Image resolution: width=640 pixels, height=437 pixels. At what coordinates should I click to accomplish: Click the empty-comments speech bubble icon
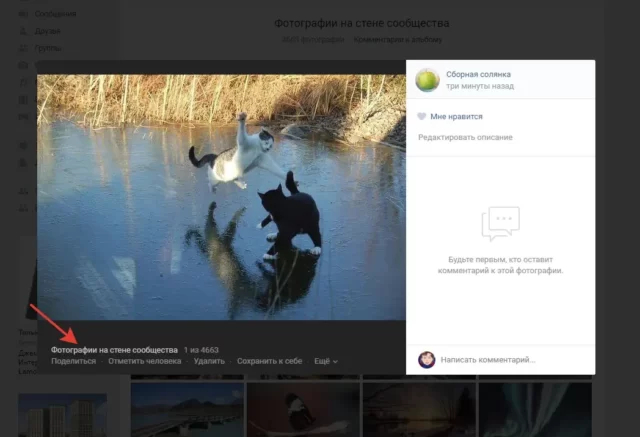(x=500, y=224)
